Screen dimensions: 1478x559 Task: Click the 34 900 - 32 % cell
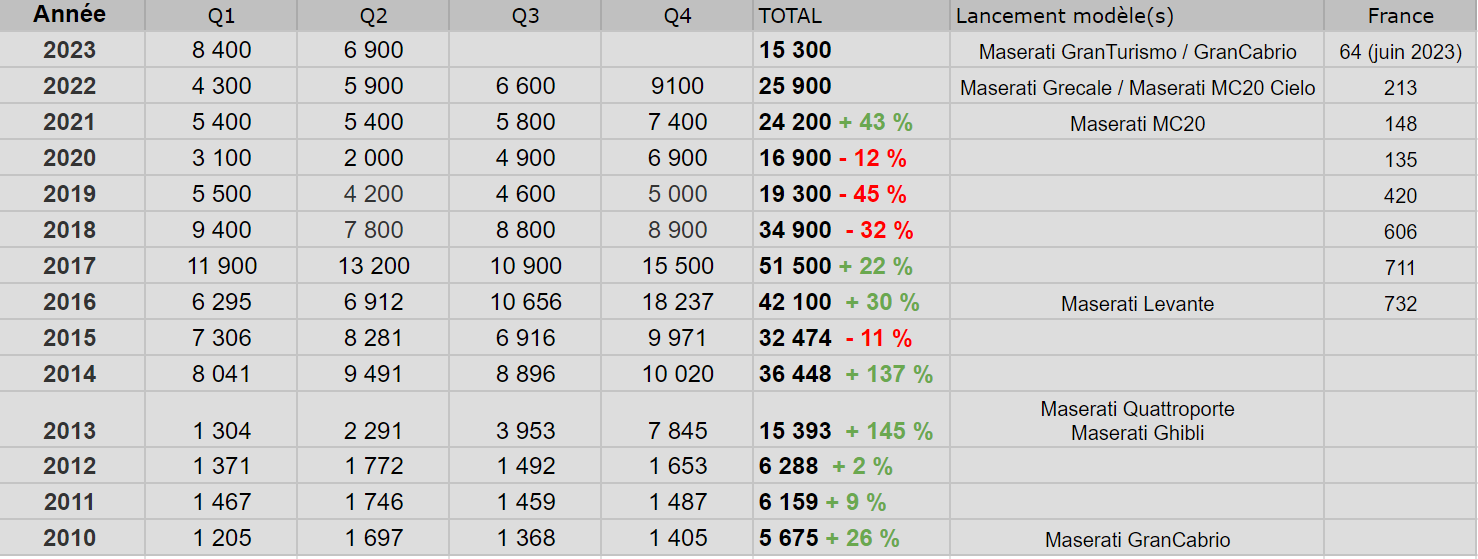click(851, 230)
